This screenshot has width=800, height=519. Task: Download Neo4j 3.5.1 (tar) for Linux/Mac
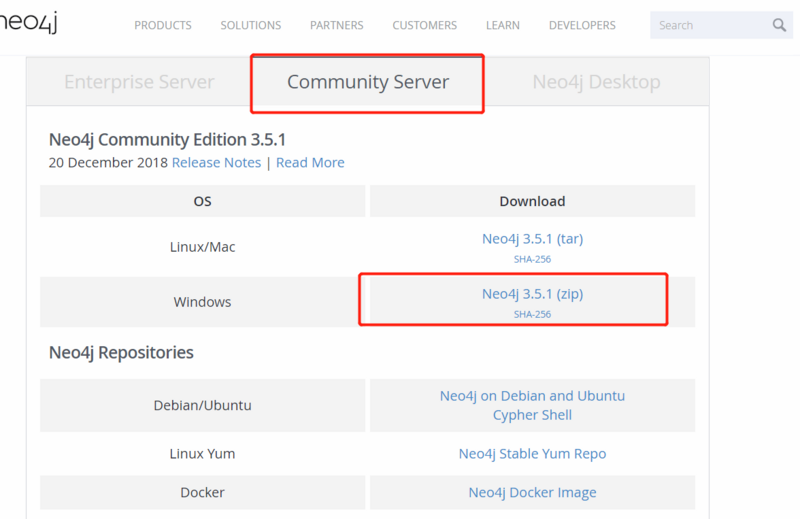(x=532, y=239)
